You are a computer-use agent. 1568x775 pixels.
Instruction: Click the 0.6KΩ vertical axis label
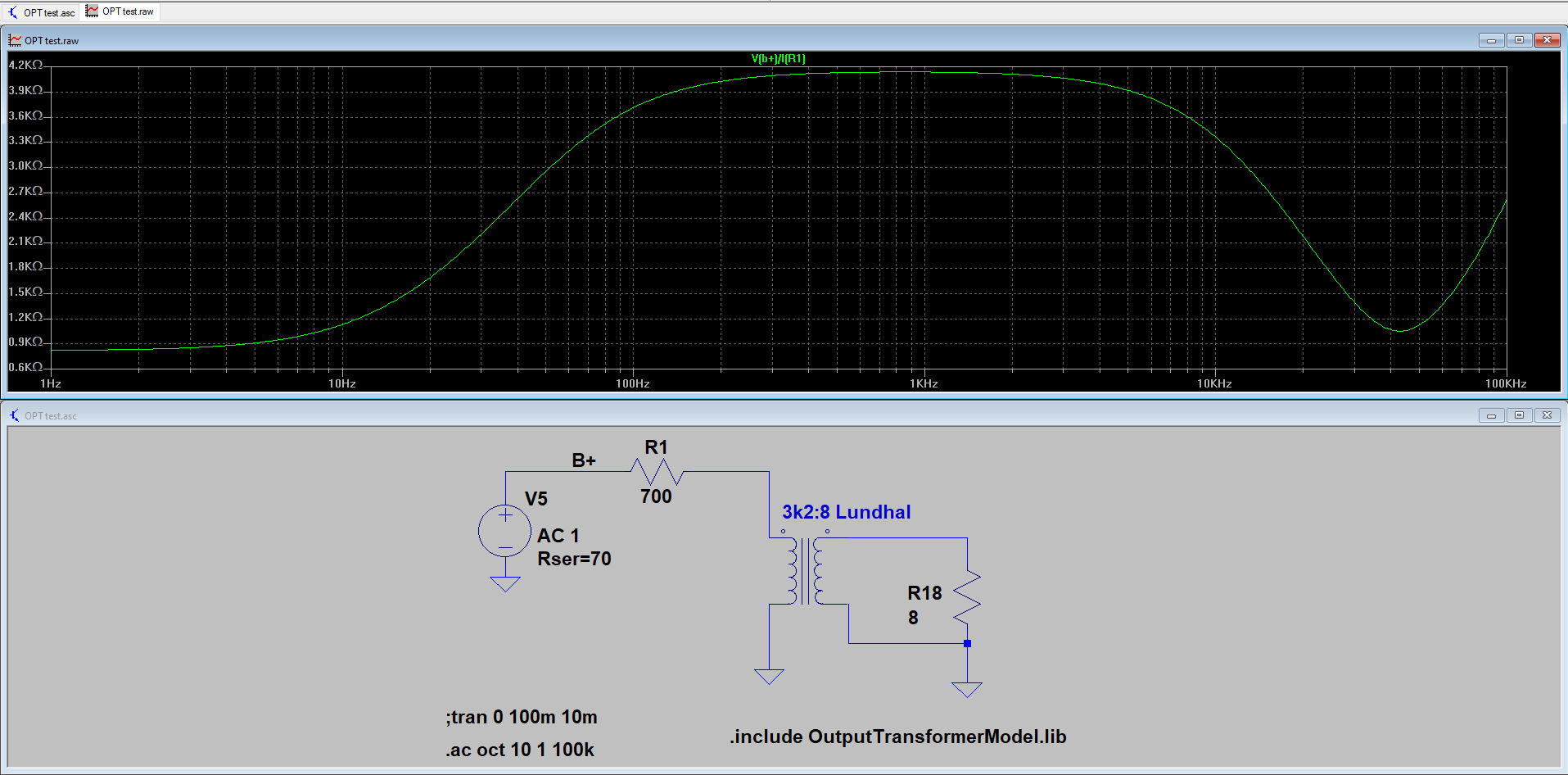point(25,367)
